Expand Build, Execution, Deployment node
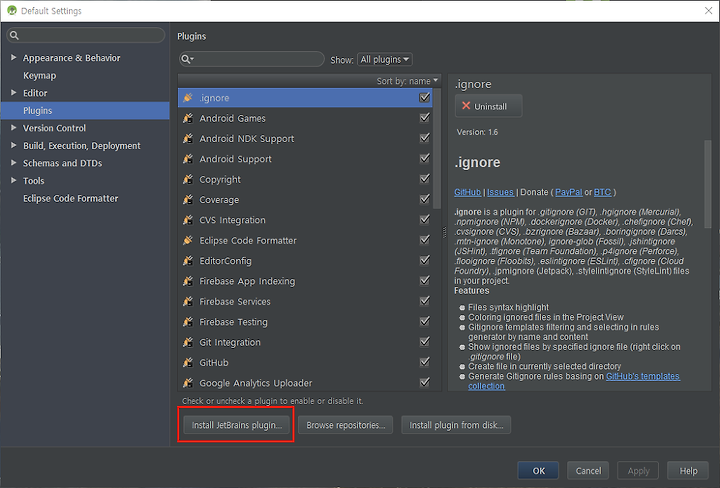The width and height of the screenshot is (720, 488). tap(13, 145)
